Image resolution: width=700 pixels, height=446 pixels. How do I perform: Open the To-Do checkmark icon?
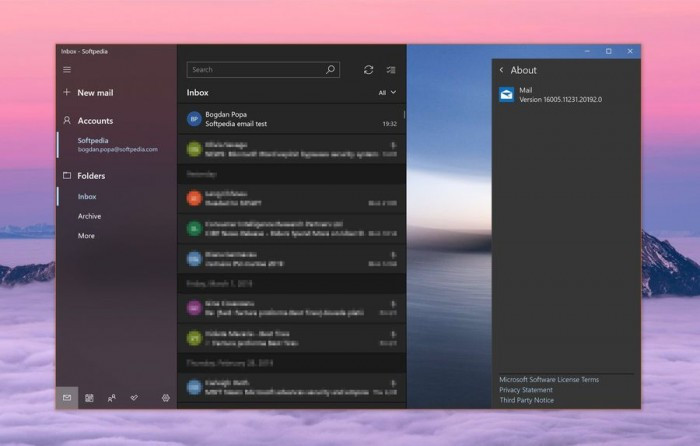(x=134, y=397)
